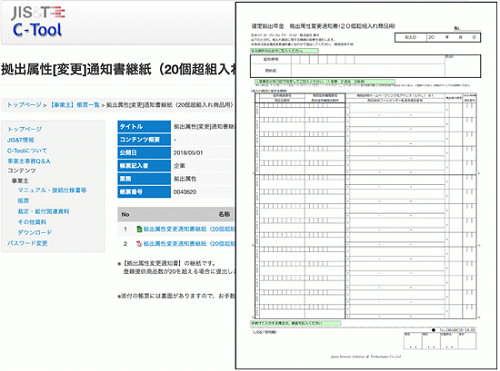Select the 公開日 value 2018/05/01

coord(188,153)
